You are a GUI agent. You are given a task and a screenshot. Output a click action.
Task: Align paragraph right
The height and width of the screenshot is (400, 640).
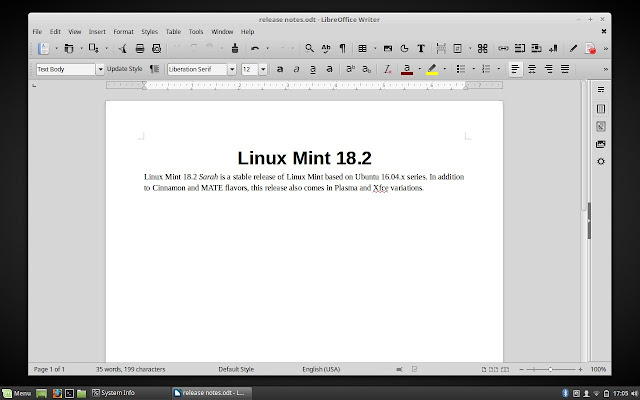point(549,69)
